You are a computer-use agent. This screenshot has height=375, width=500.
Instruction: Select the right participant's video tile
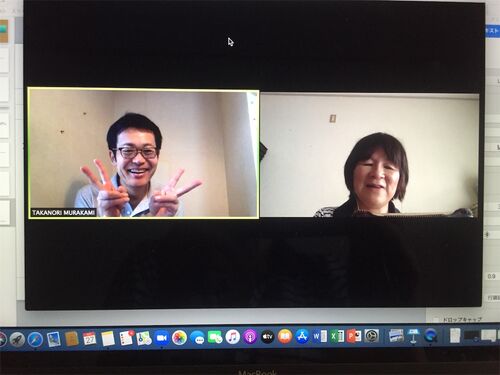point(369,155)
